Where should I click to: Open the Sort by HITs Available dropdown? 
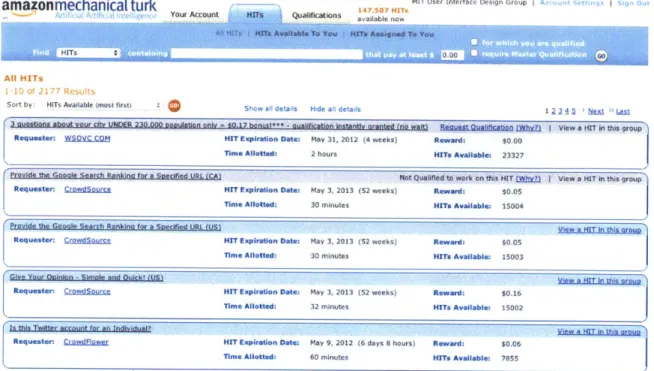103,105
